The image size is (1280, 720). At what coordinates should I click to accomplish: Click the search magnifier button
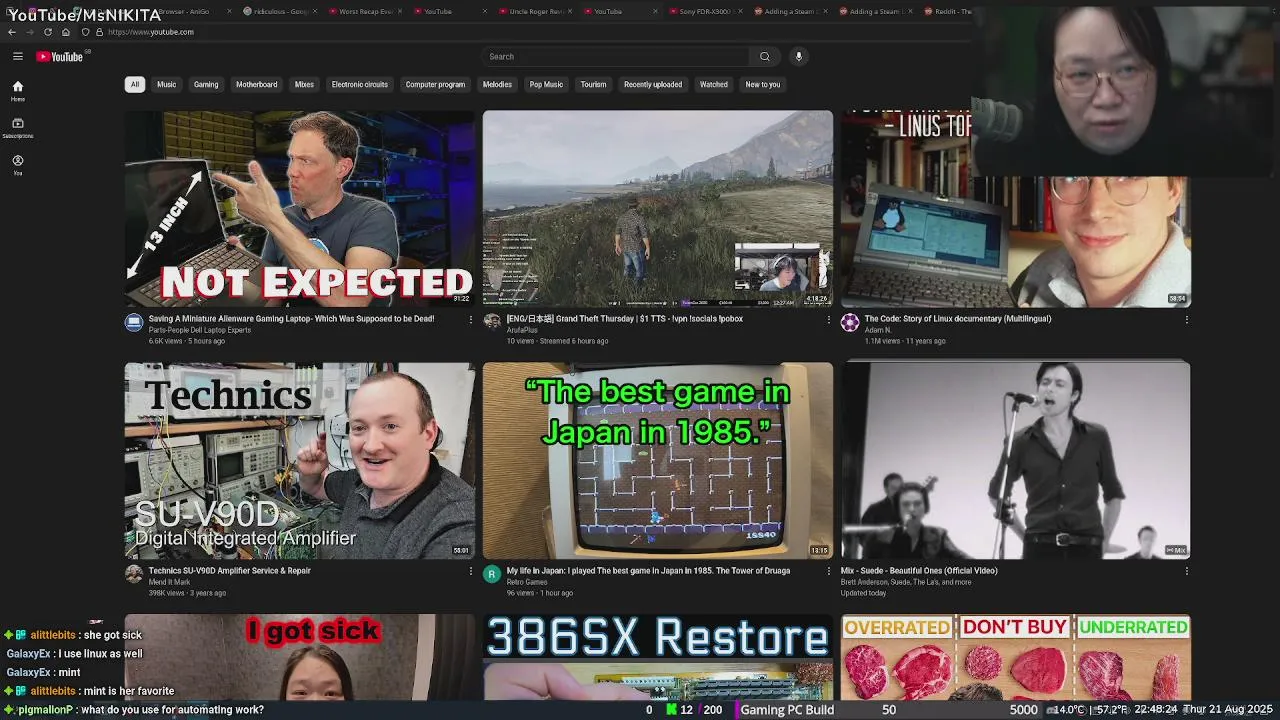[x=765, y=56]
